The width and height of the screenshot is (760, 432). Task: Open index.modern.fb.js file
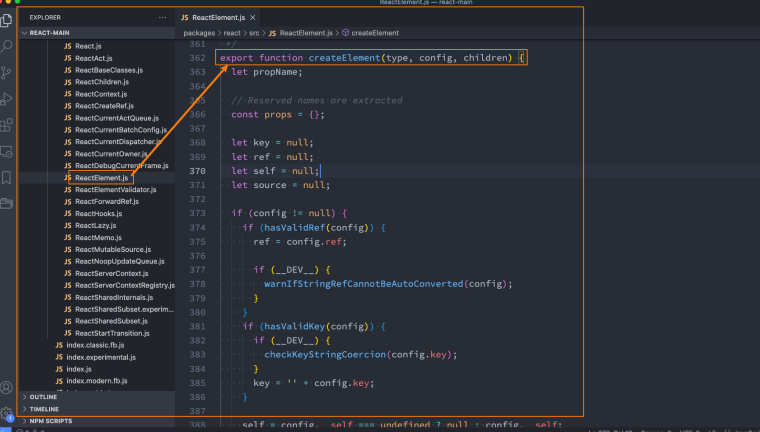pos(96,381)
